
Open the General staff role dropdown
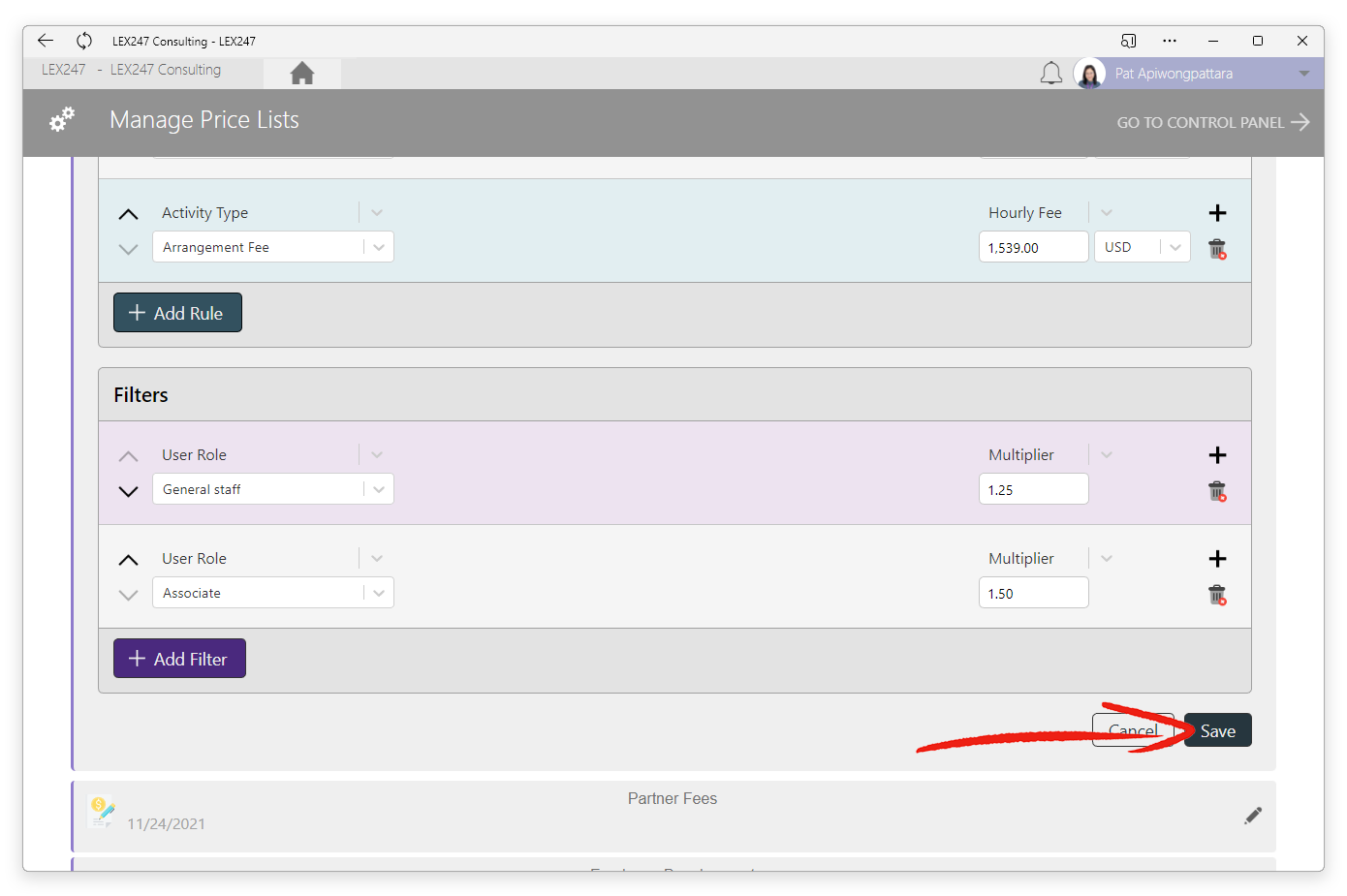tap(379, 489)
